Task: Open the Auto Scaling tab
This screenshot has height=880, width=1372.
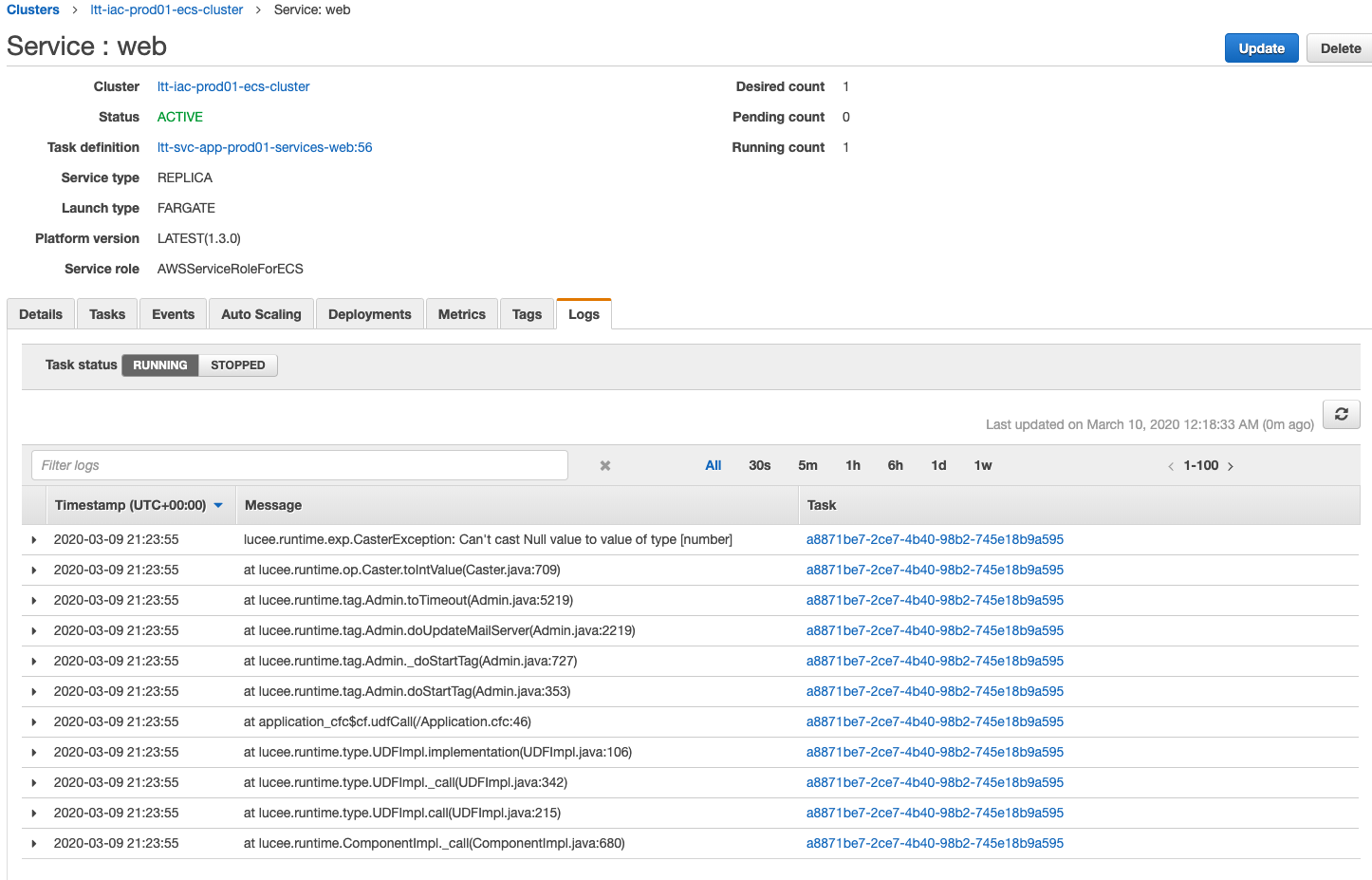Action: [261, 314]
